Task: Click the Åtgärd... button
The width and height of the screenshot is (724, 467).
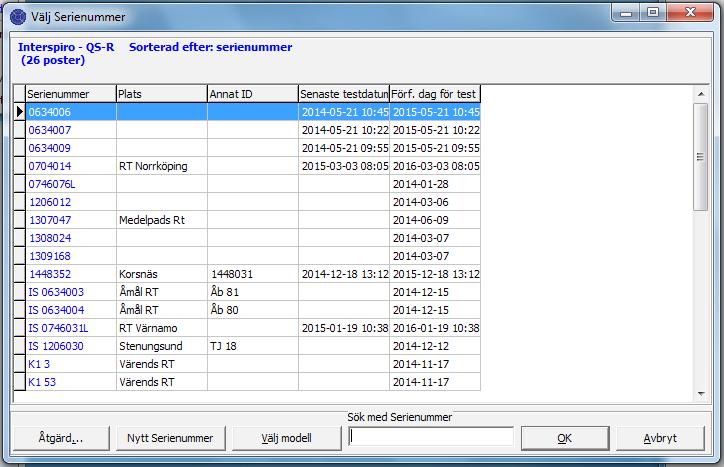Action: point(61,438)
